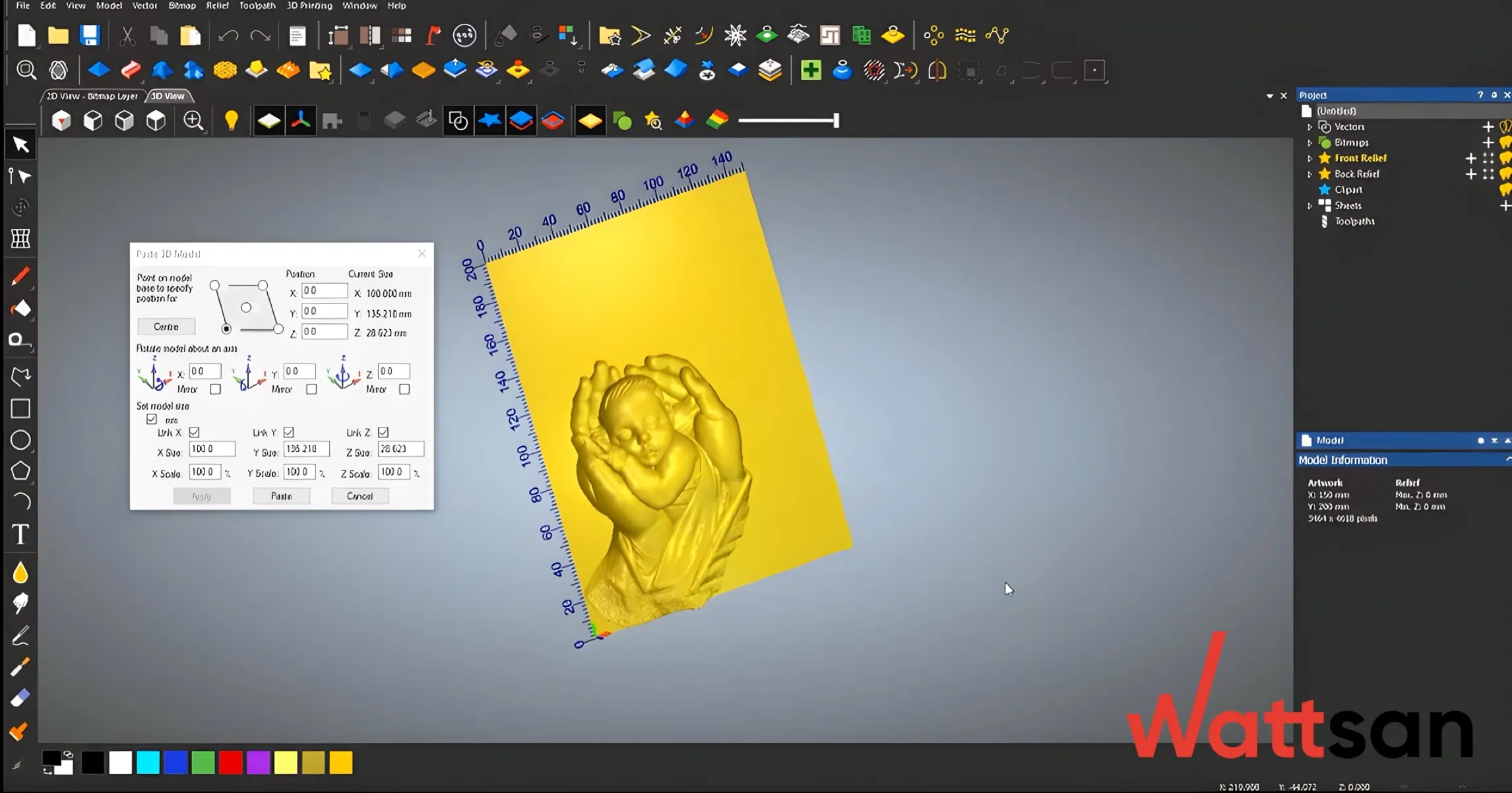Open the Help menu
The height and width of the screenshot is (793, 1512).
[396, 5]
